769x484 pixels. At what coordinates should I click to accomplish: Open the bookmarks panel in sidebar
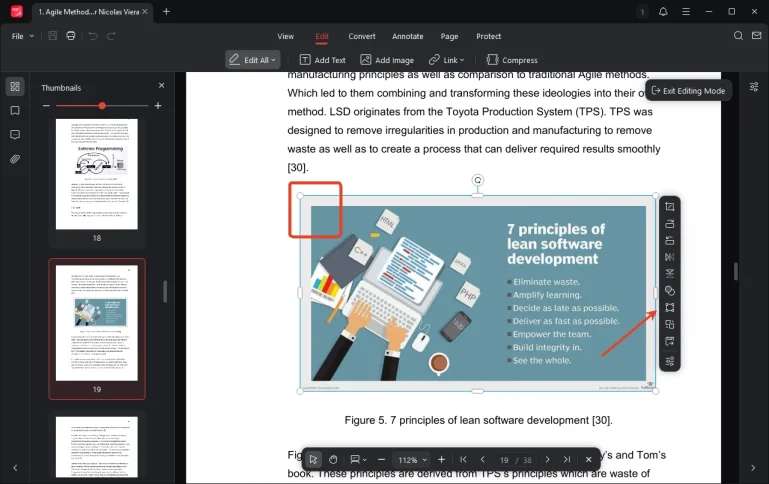[15, 111]
